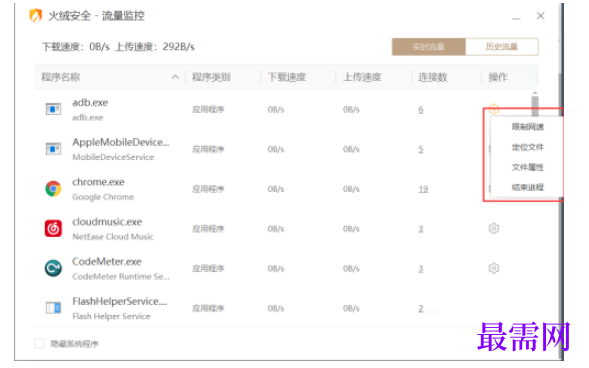Select the chrome.exe program name
The image size is (589, 368).
[x=98, y=182]
